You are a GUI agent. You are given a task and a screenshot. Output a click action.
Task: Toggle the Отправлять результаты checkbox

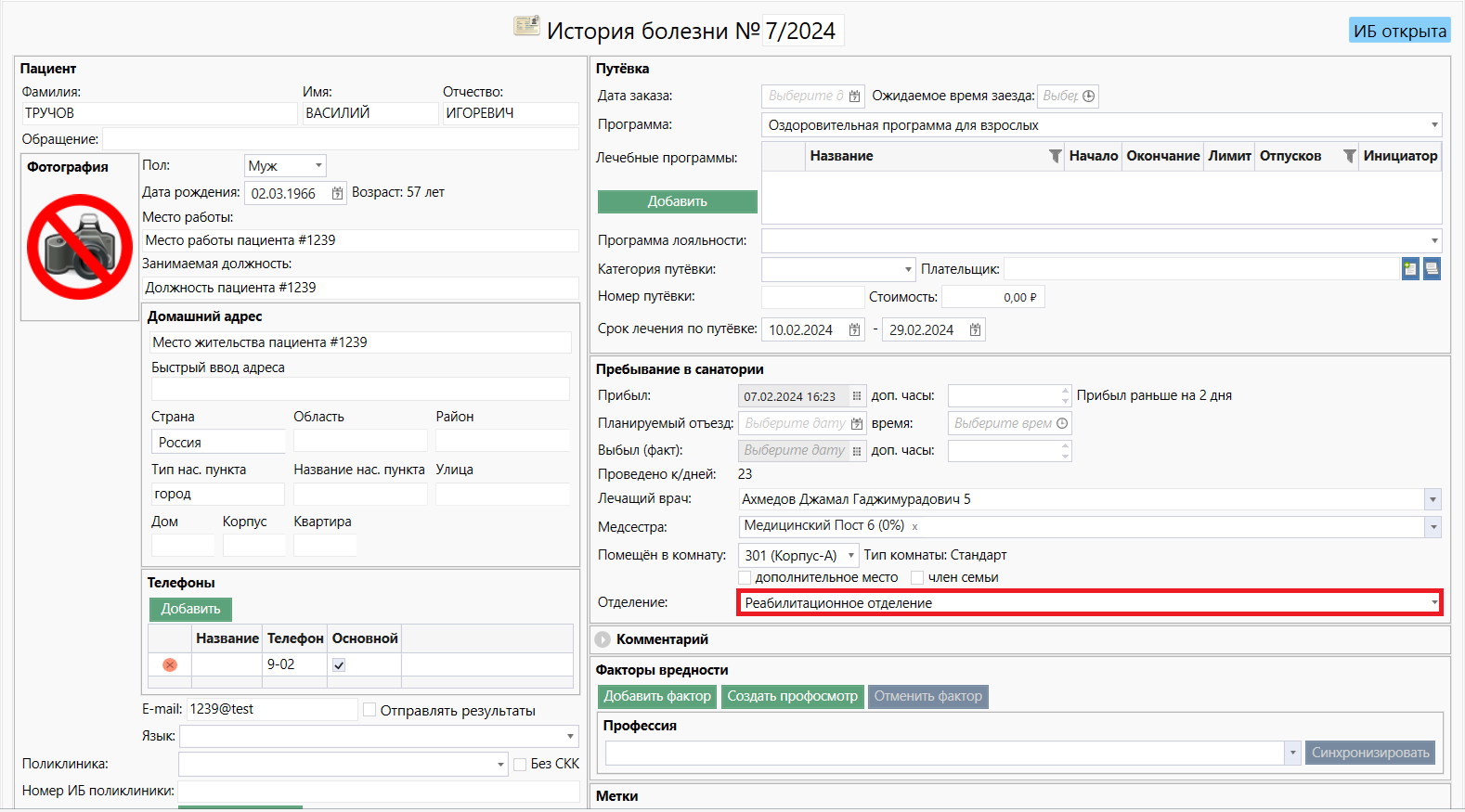pos(369,710)
